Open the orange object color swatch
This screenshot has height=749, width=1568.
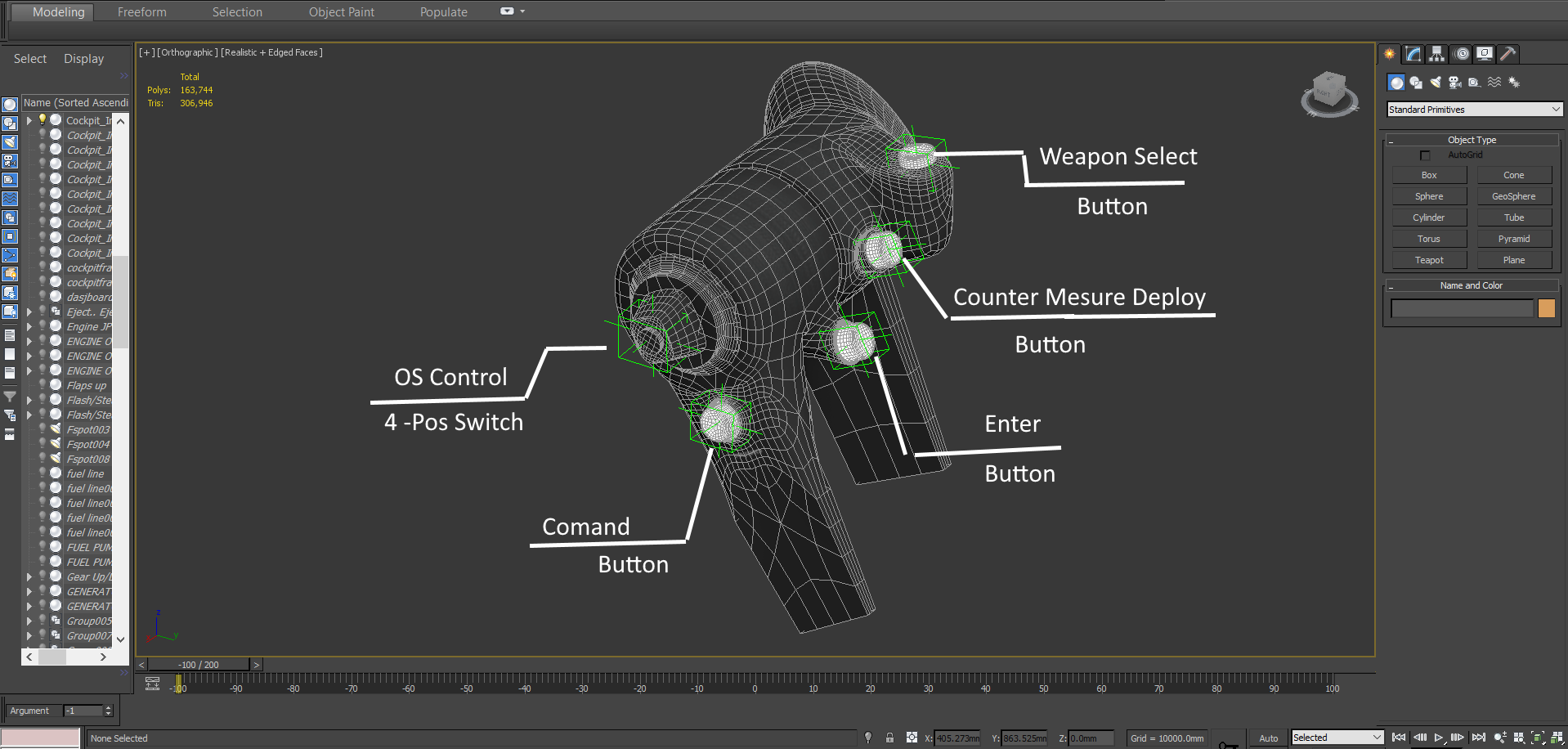pyautogui.click(x=1547, y=308)
